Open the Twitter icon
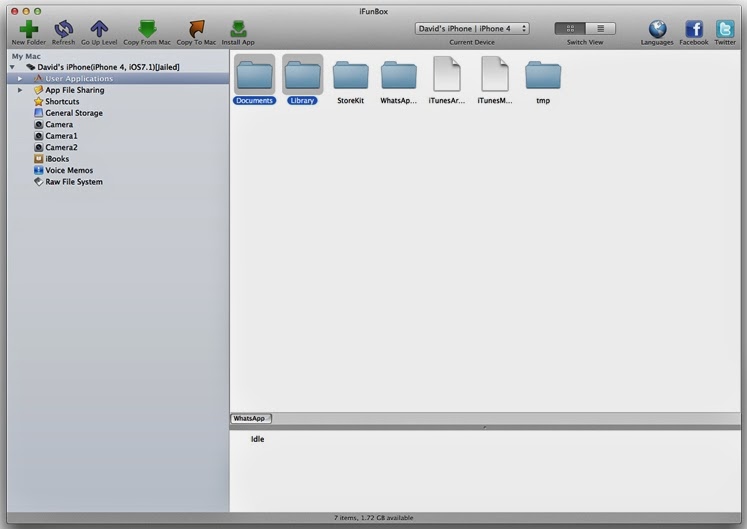The height and width of the screenshot is (529, 747). pos(725,29)
